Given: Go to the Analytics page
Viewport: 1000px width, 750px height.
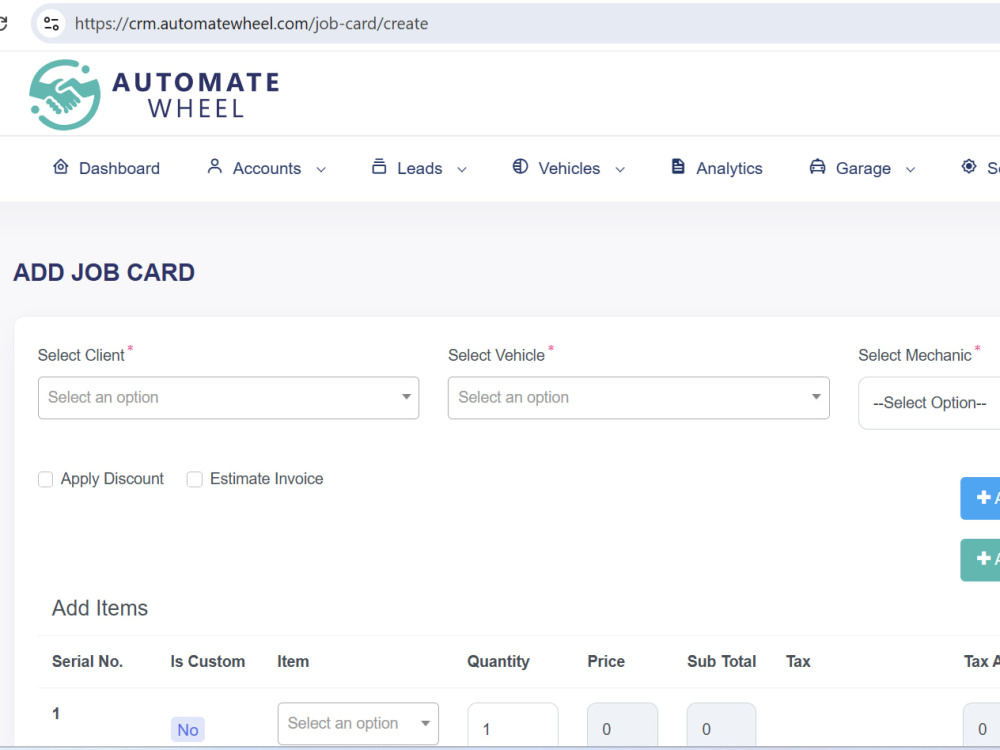Looking at the screenshot, I should click(729, 168).
